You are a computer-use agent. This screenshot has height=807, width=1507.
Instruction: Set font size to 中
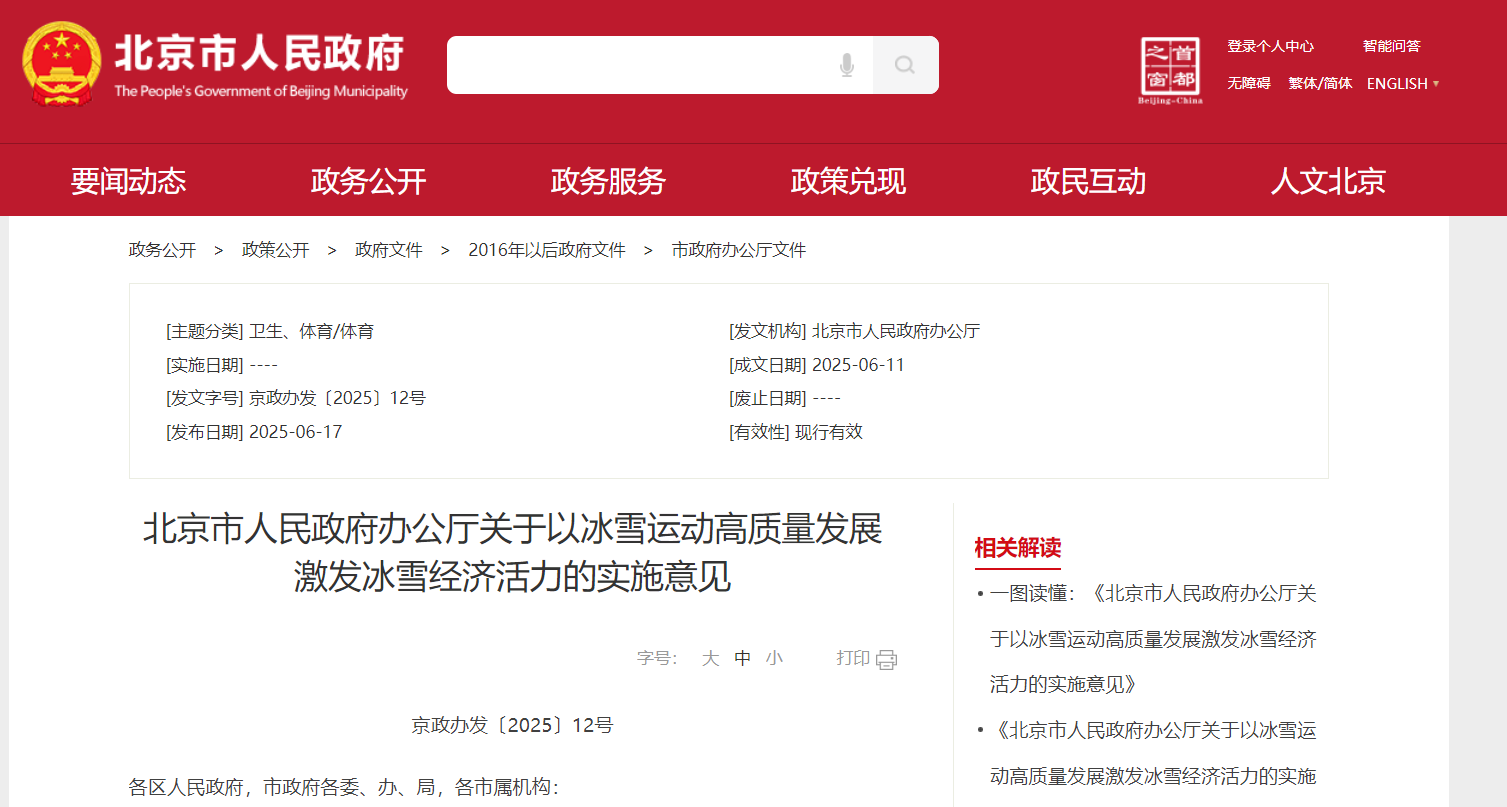pyautogui.click(x=742, y=658)
